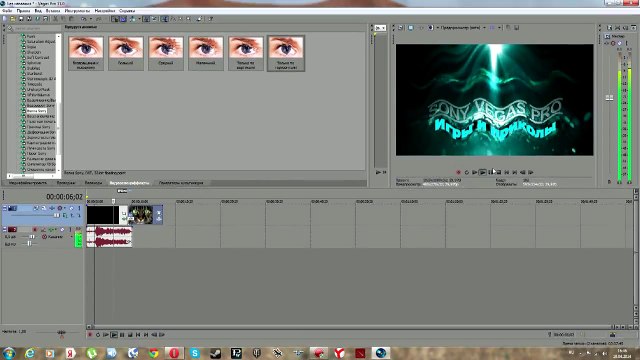This screenshot has width=640, height=360.
Task: Click Play in the video preview window
Action: tap(482, 172)
